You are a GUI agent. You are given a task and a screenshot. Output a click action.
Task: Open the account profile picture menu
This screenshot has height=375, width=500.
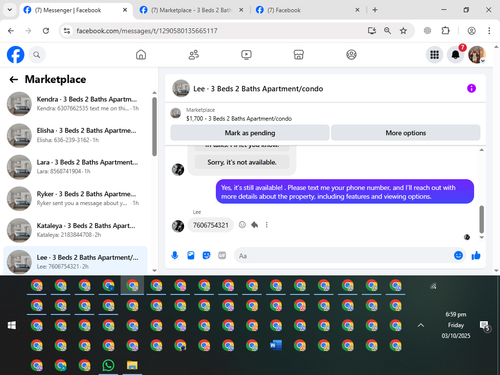pyautogui.click(x=477, y=55)
